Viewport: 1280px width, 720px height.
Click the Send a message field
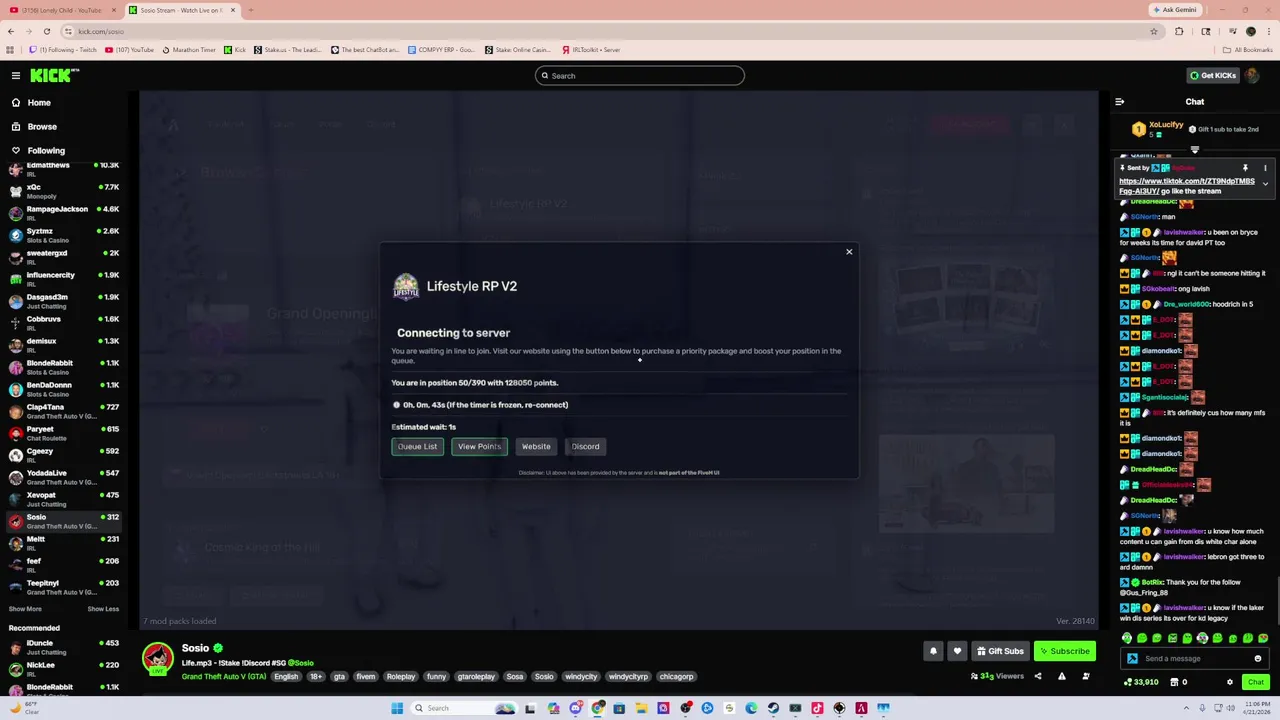pos(1195,658)
